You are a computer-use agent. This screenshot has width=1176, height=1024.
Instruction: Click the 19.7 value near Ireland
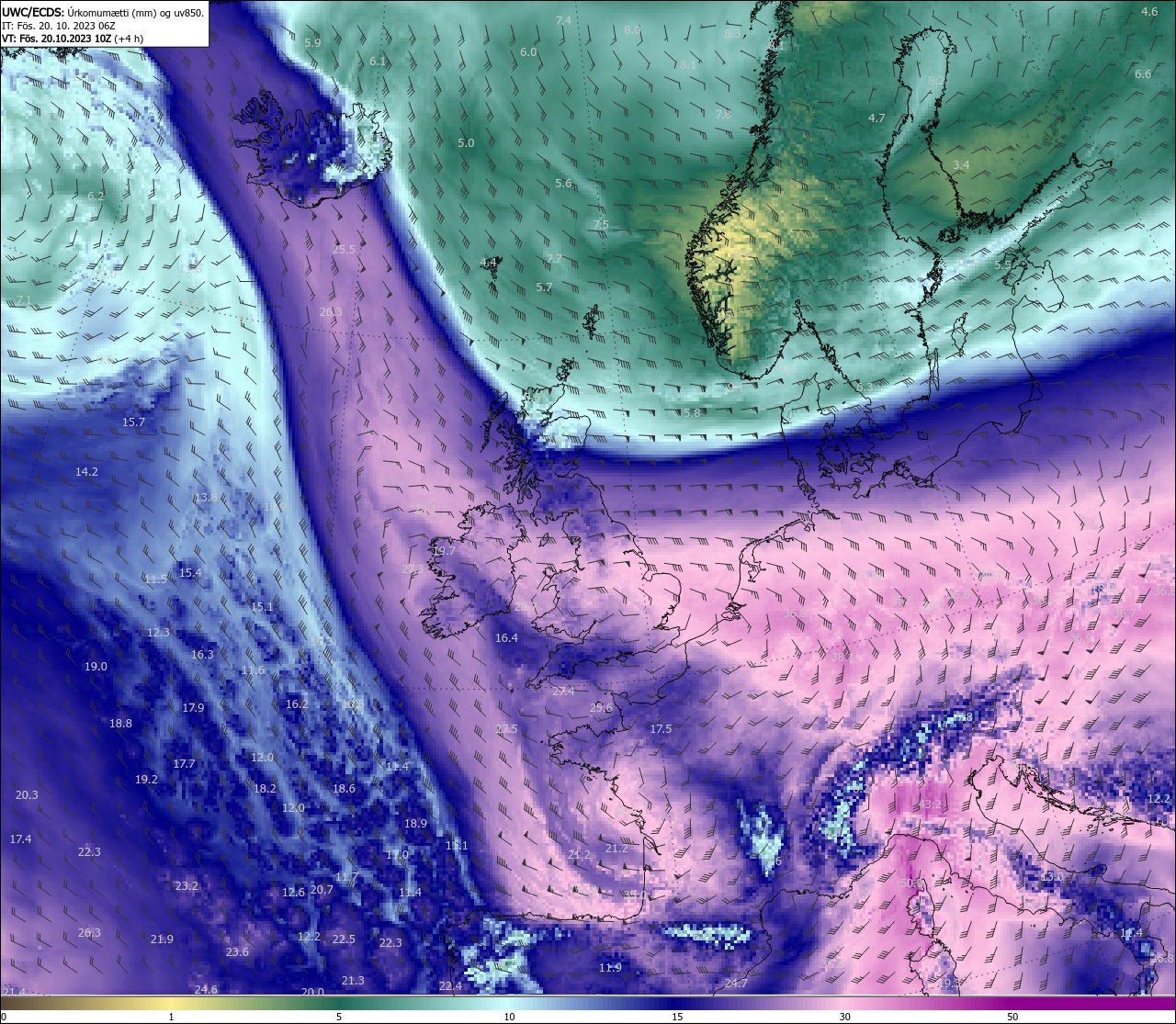(444, 550)
